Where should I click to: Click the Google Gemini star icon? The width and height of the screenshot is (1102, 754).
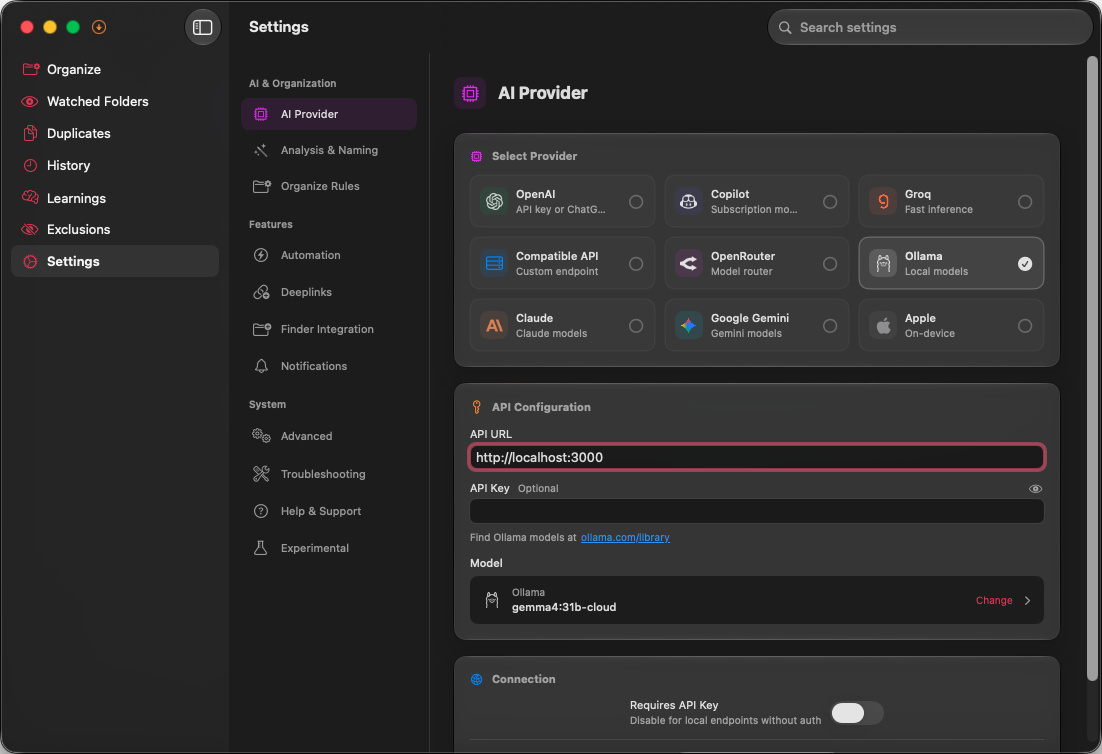click(x=689, y=325)
